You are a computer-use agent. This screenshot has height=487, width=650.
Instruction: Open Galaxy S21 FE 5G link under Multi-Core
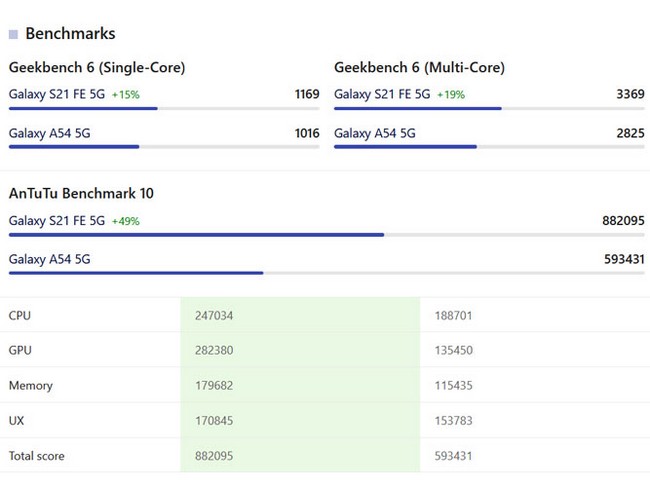[x=382, y=94]
